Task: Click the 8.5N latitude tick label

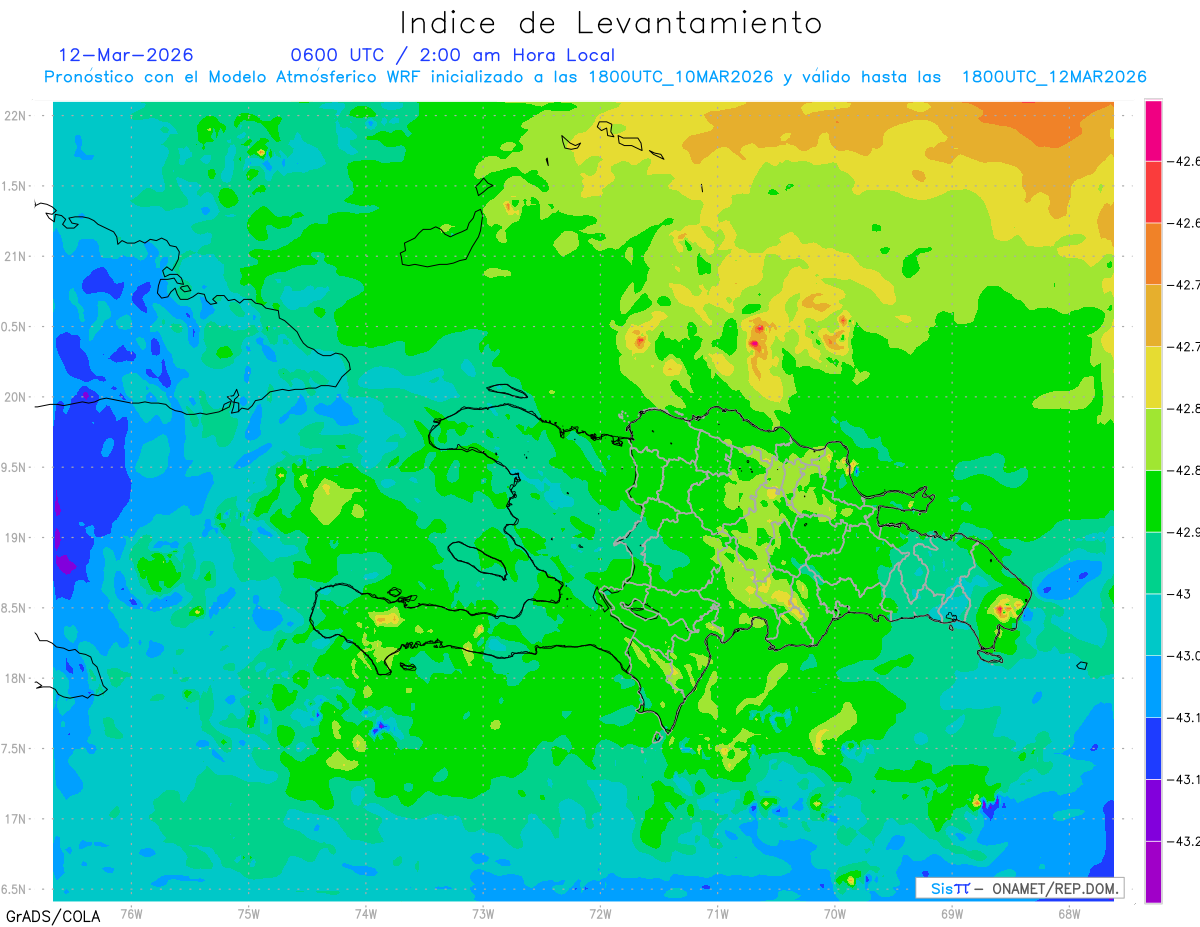Action: (x=14, y=608)
